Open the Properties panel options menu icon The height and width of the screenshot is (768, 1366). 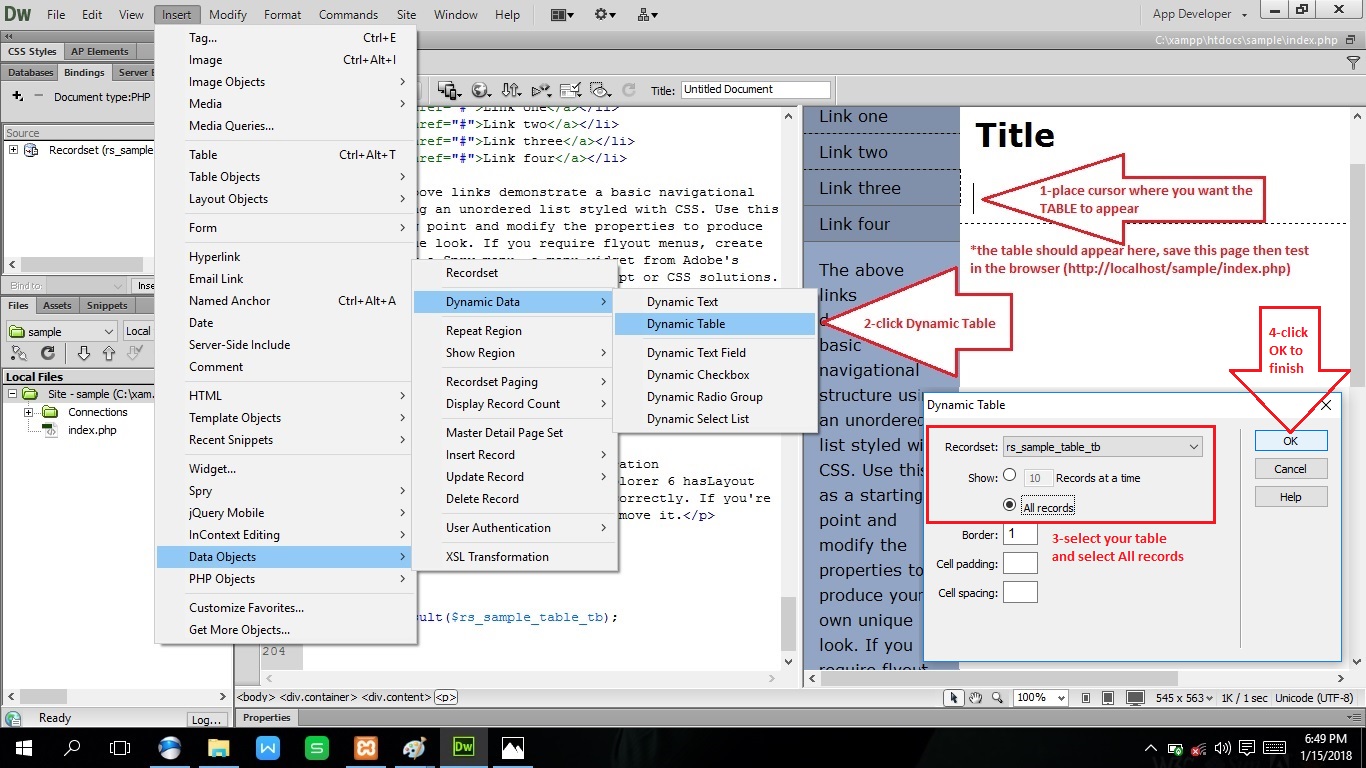click(1353, 718)
